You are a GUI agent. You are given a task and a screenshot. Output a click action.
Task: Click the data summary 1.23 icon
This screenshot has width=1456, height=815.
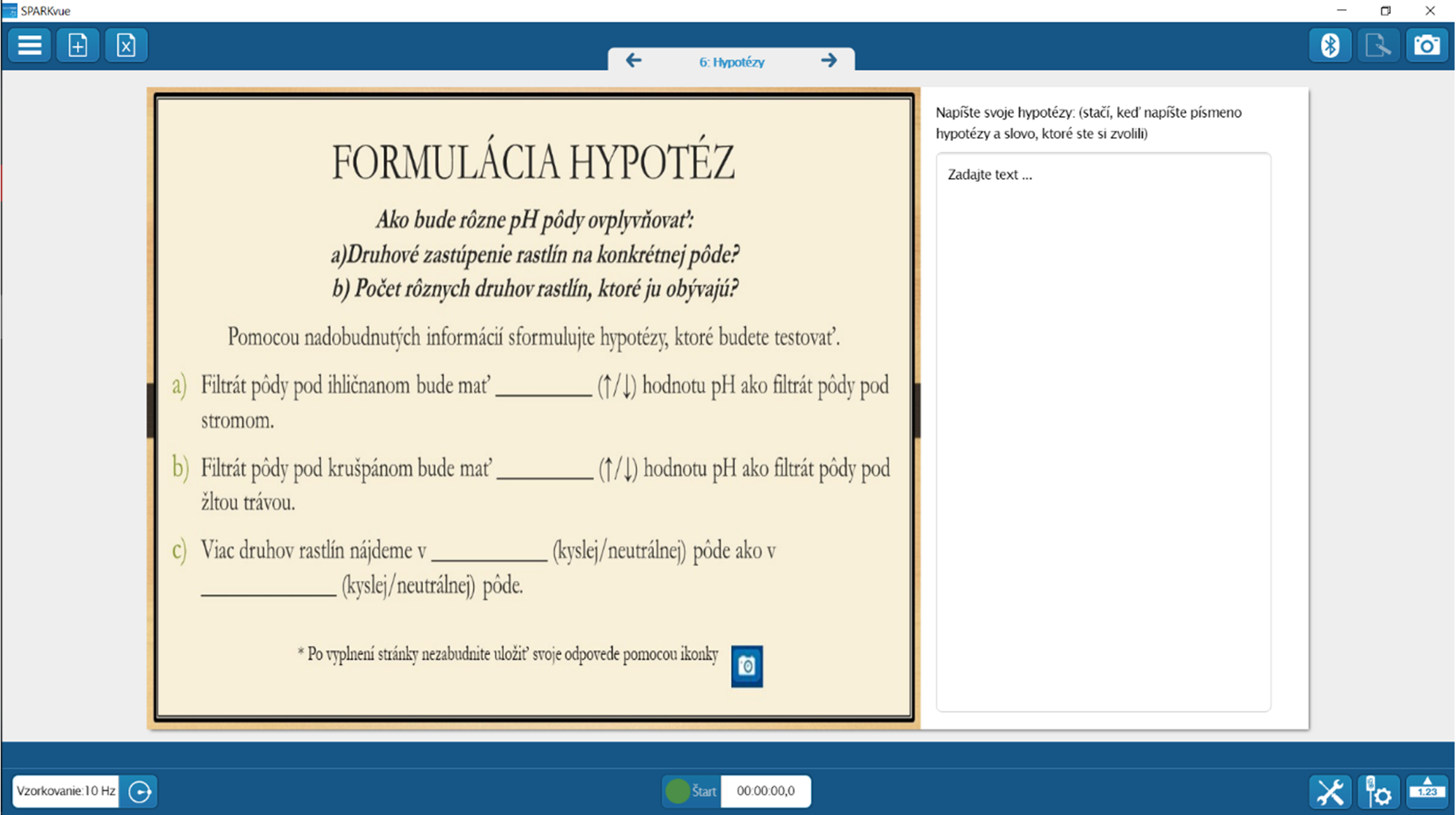1427,791
